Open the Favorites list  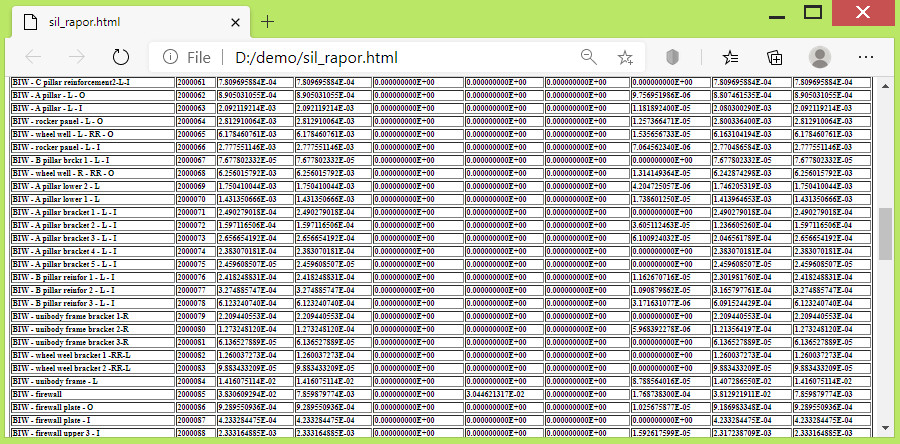(731, 57)
